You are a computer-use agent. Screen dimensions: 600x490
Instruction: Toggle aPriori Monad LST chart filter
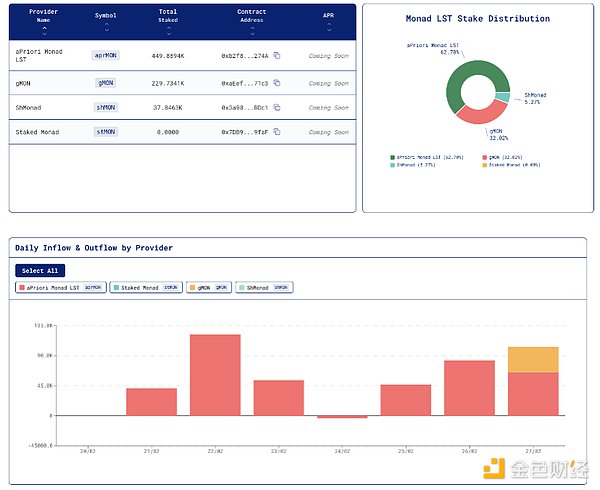[62, 287]
